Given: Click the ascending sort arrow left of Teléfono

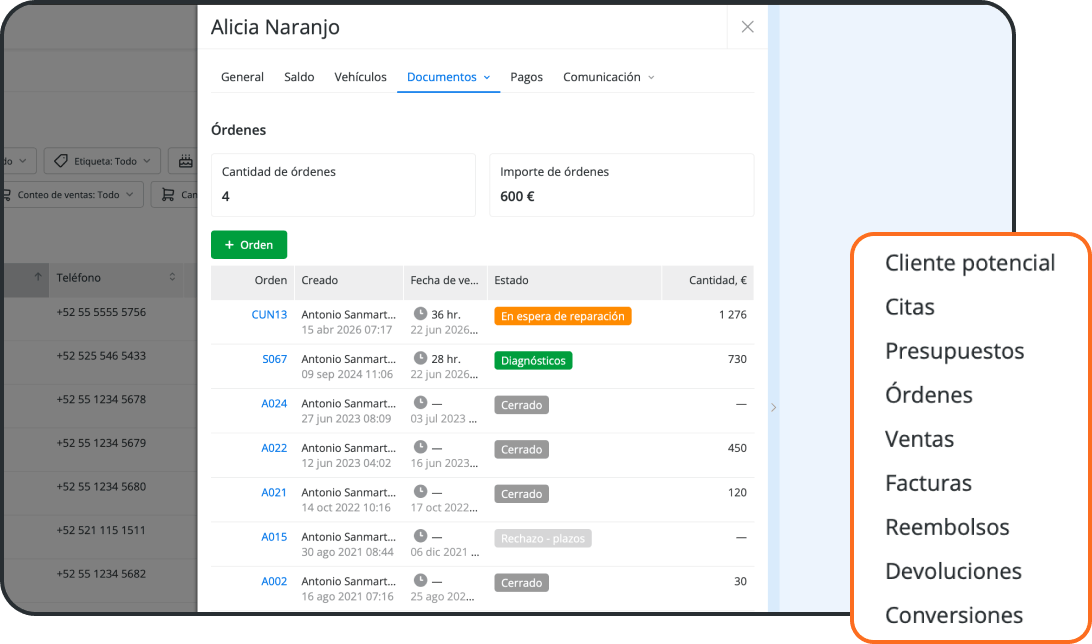Looking at the screenshot, I should (x=38, y=277).
